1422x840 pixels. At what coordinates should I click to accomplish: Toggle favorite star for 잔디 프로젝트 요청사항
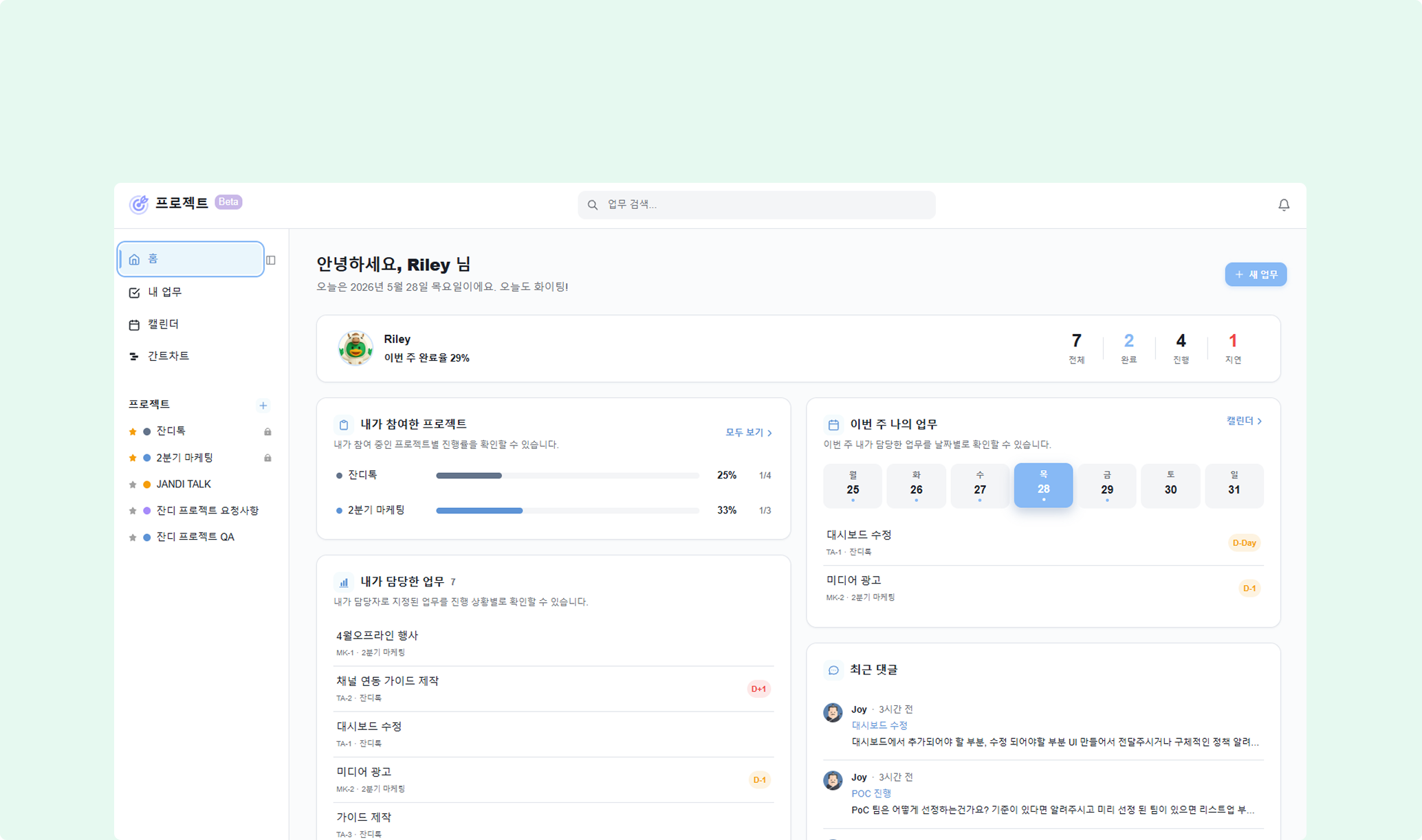[133, 511]
